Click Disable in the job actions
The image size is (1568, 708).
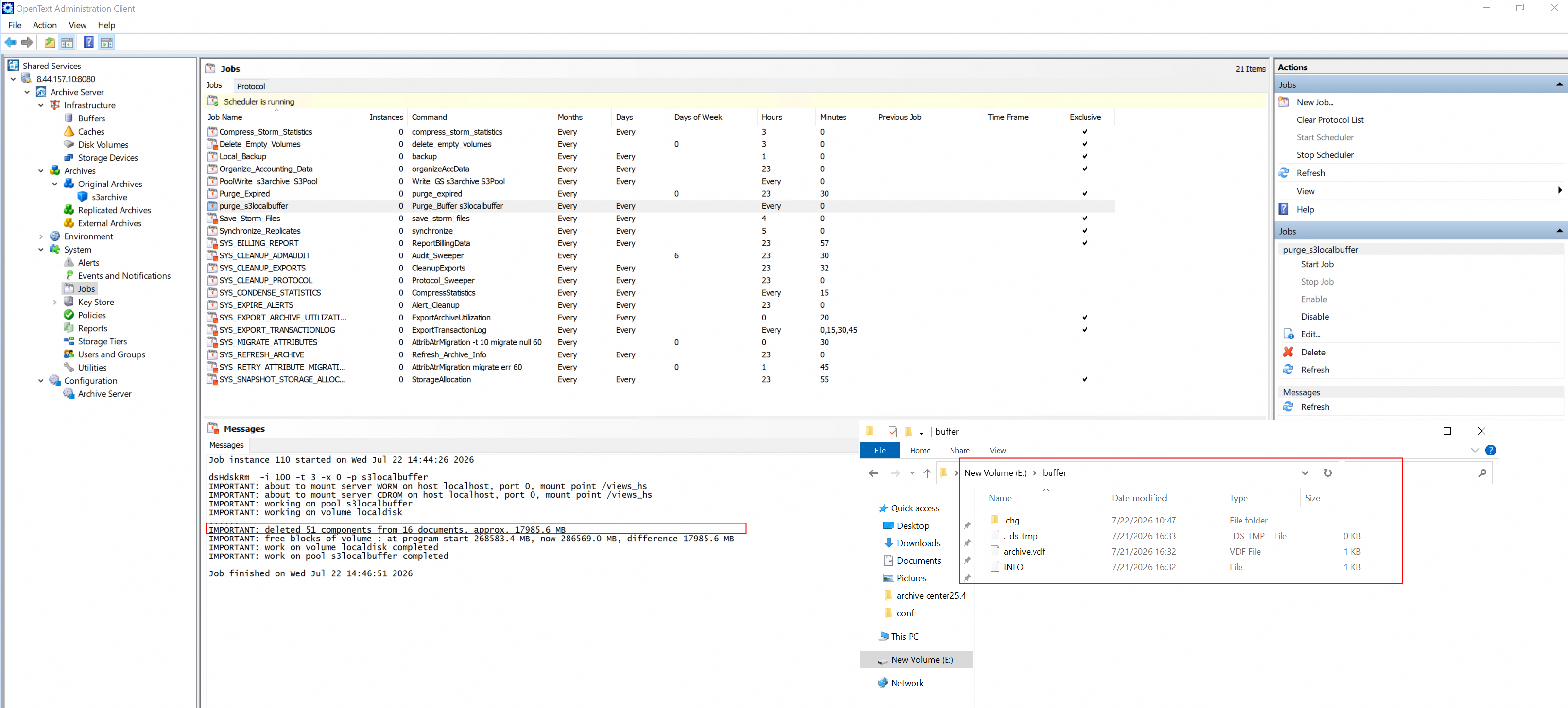pyautogui.click(x=1315, y=317)
